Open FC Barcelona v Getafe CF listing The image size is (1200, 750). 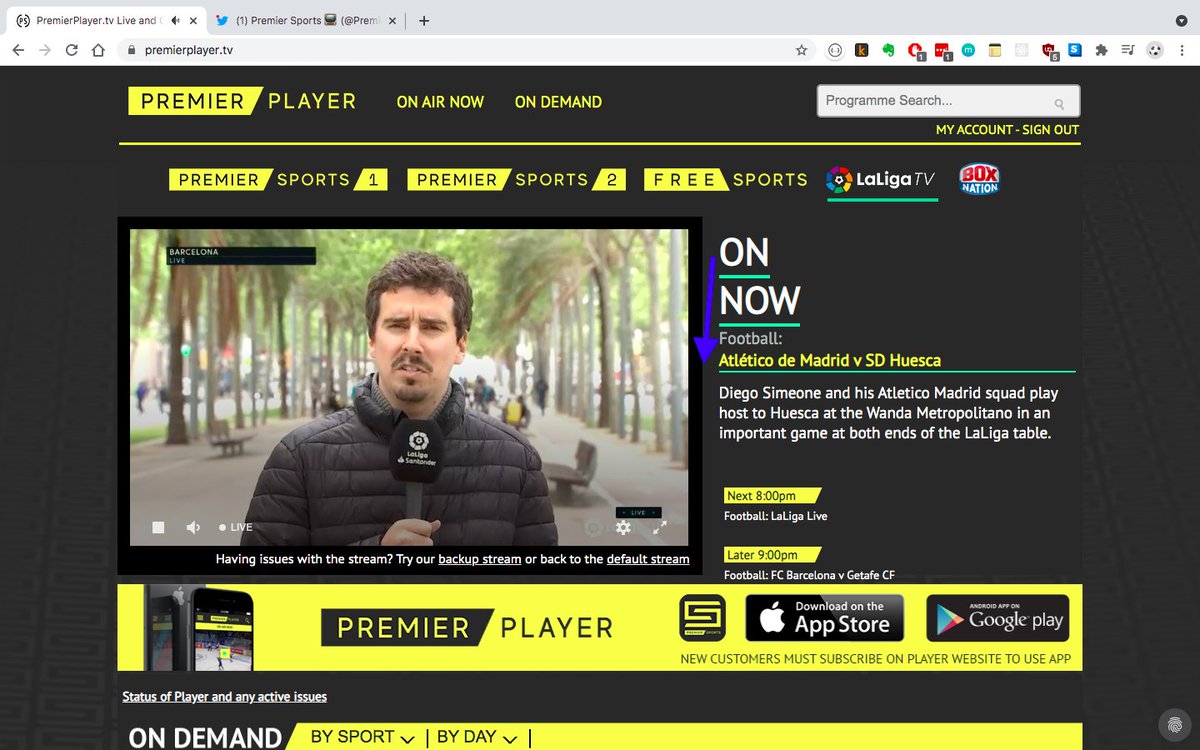pos(810,575)
